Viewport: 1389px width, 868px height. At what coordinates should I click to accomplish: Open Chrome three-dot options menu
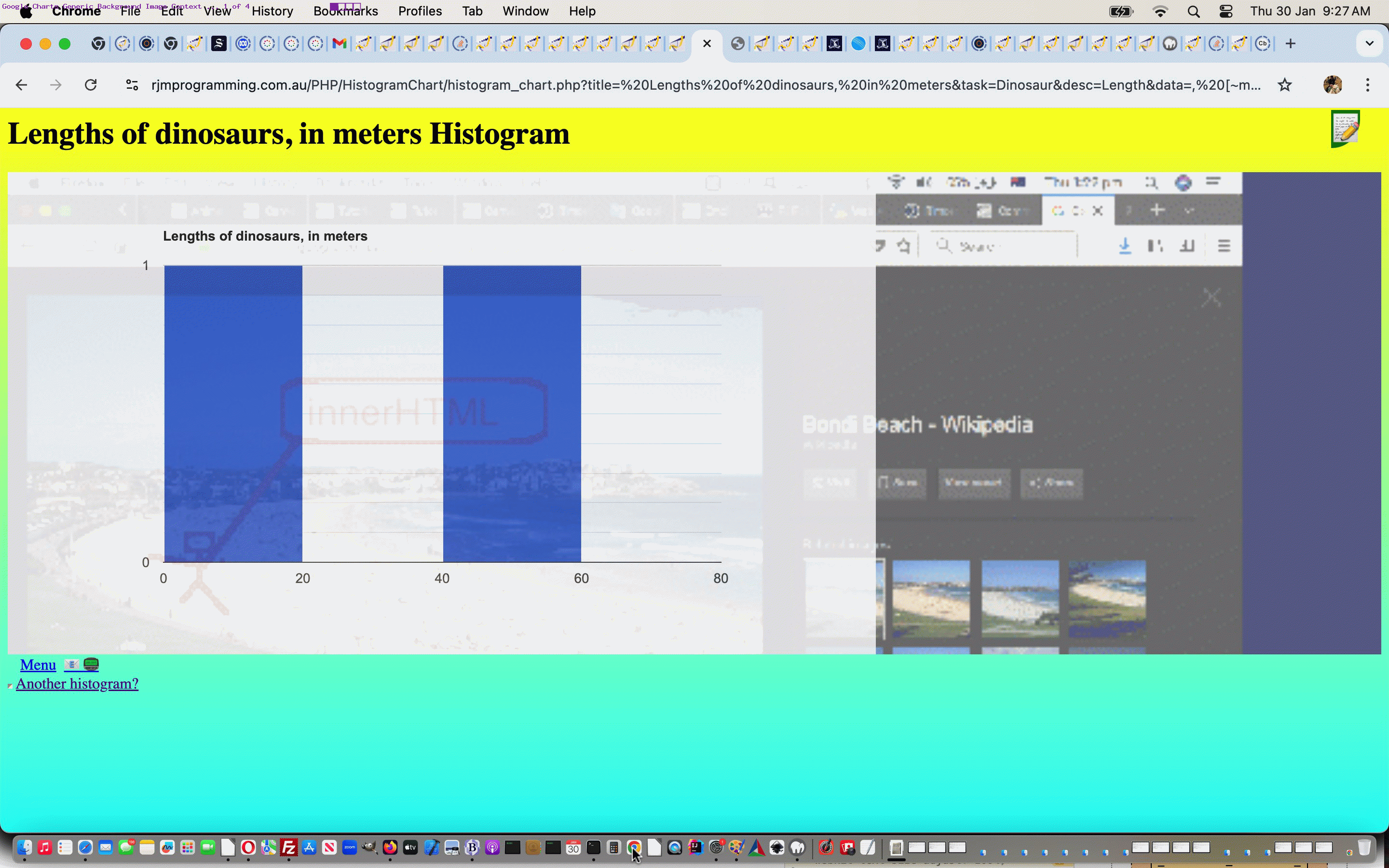[1368, 85]
